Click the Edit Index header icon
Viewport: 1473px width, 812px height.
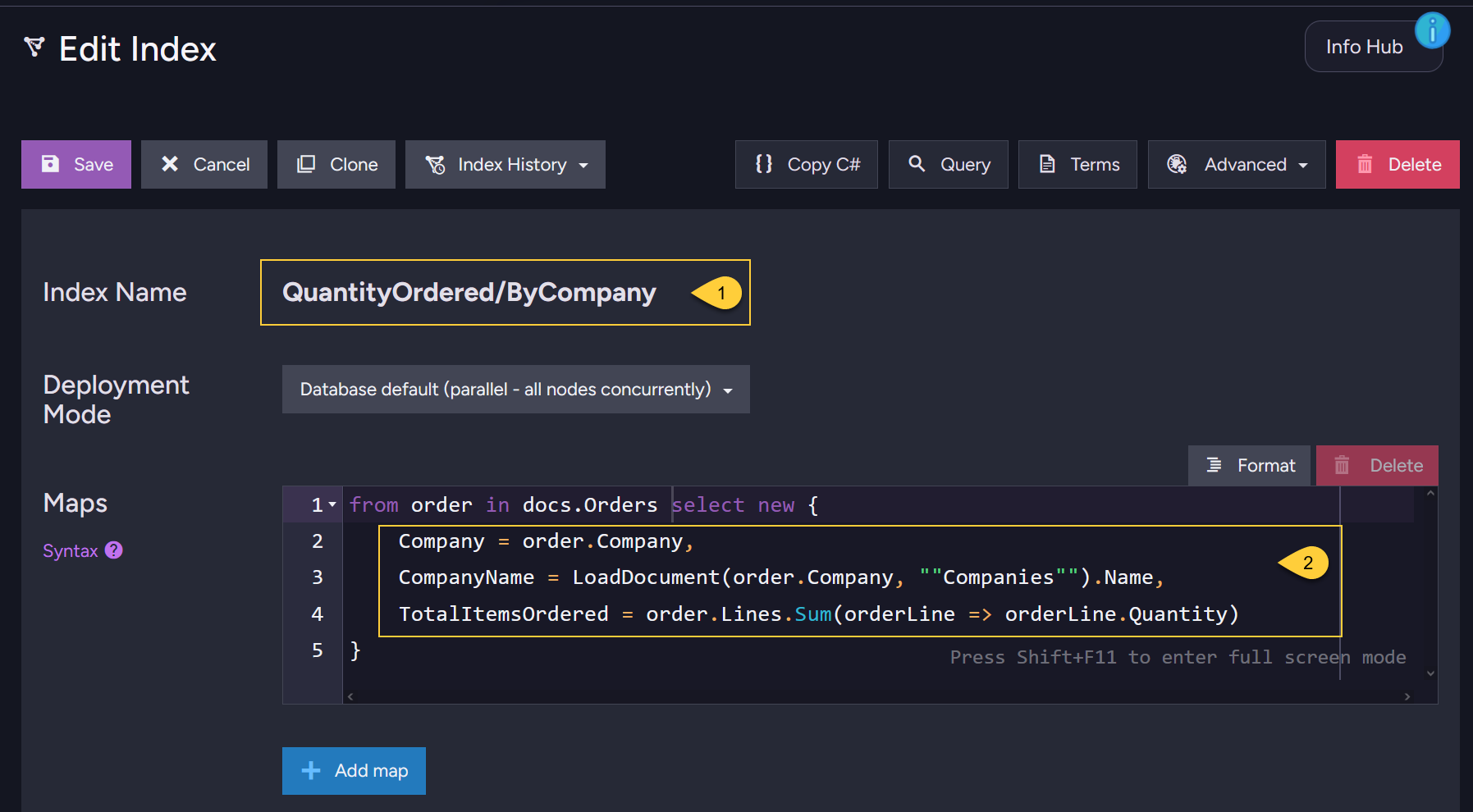coord(34,47)
